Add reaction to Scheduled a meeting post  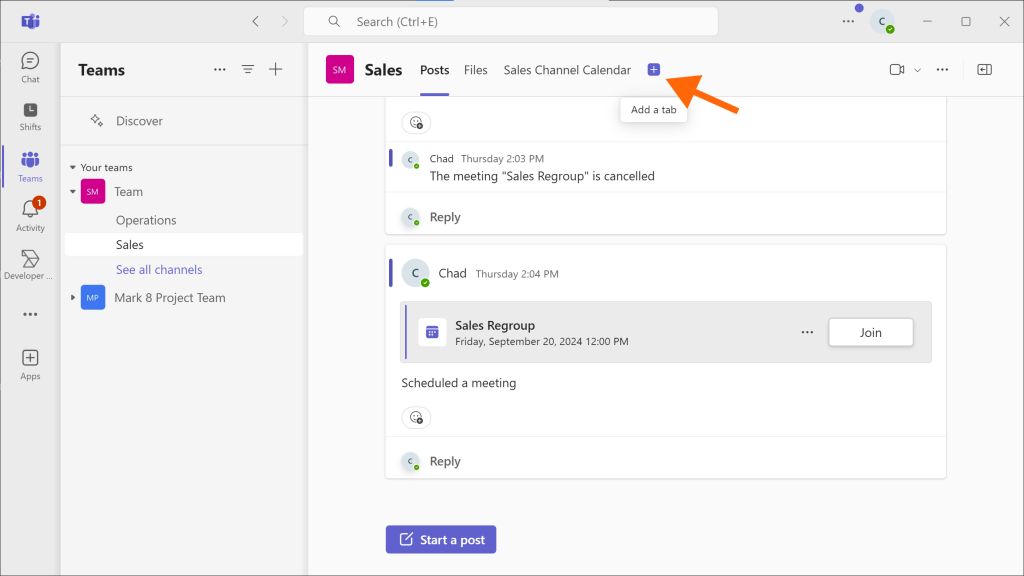[x=416, y=417]
